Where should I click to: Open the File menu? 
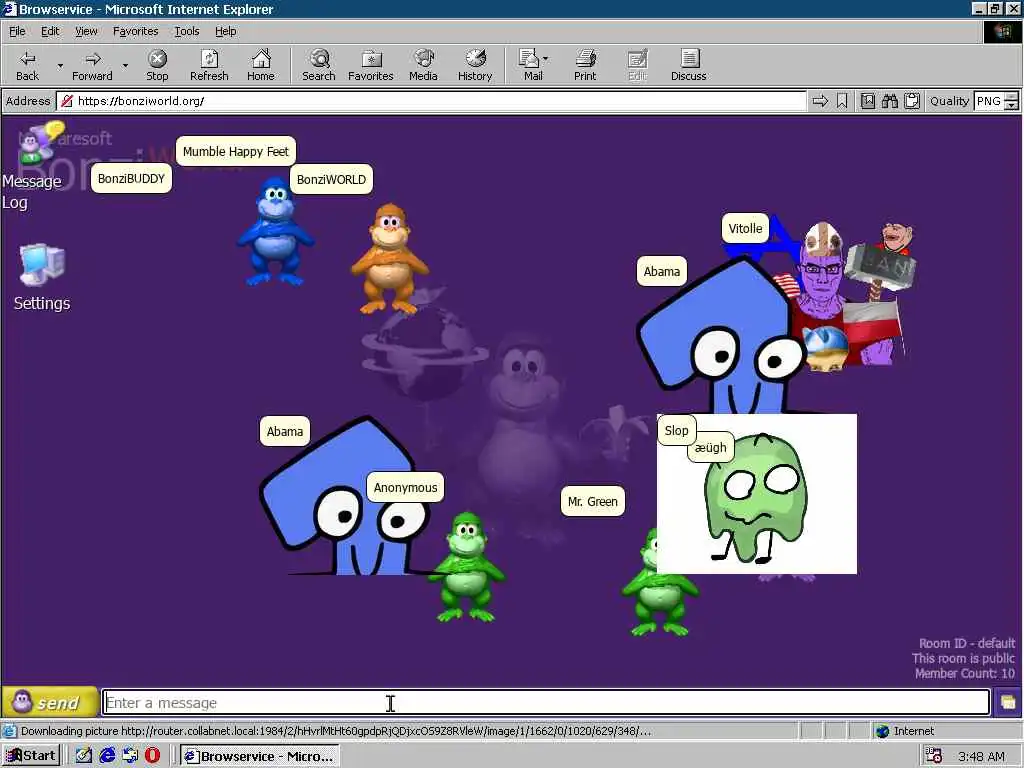coord(17,31)
